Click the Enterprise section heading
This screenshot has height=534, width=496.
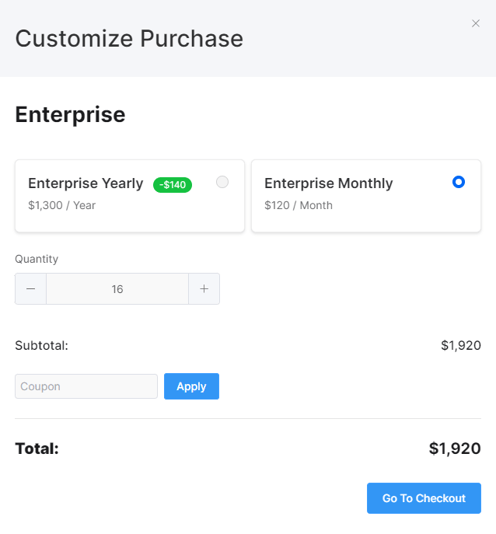[x=70, y=115]
